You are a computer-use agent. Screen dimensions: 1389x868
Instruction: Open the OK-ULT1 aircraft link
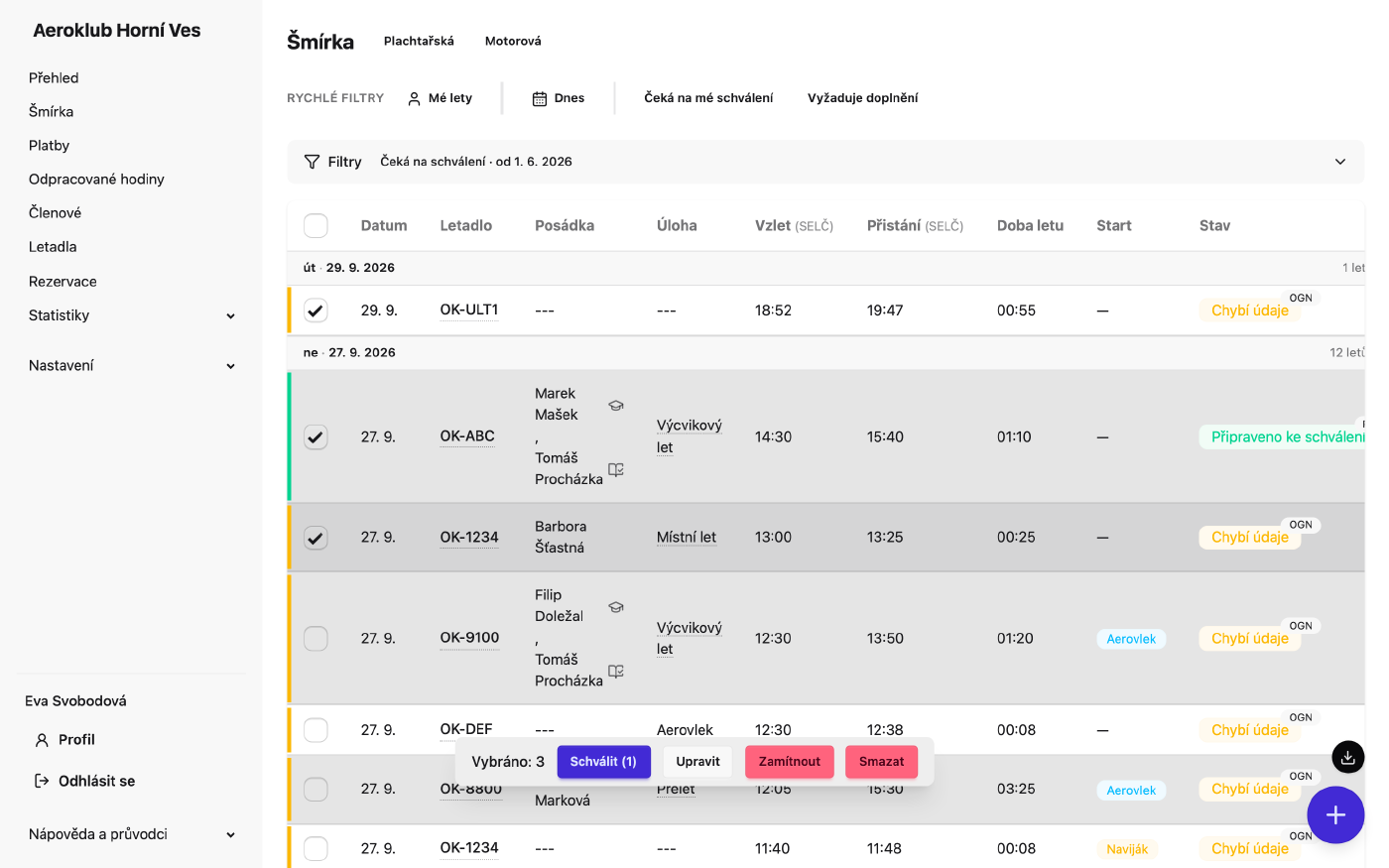tap(469, 310)
